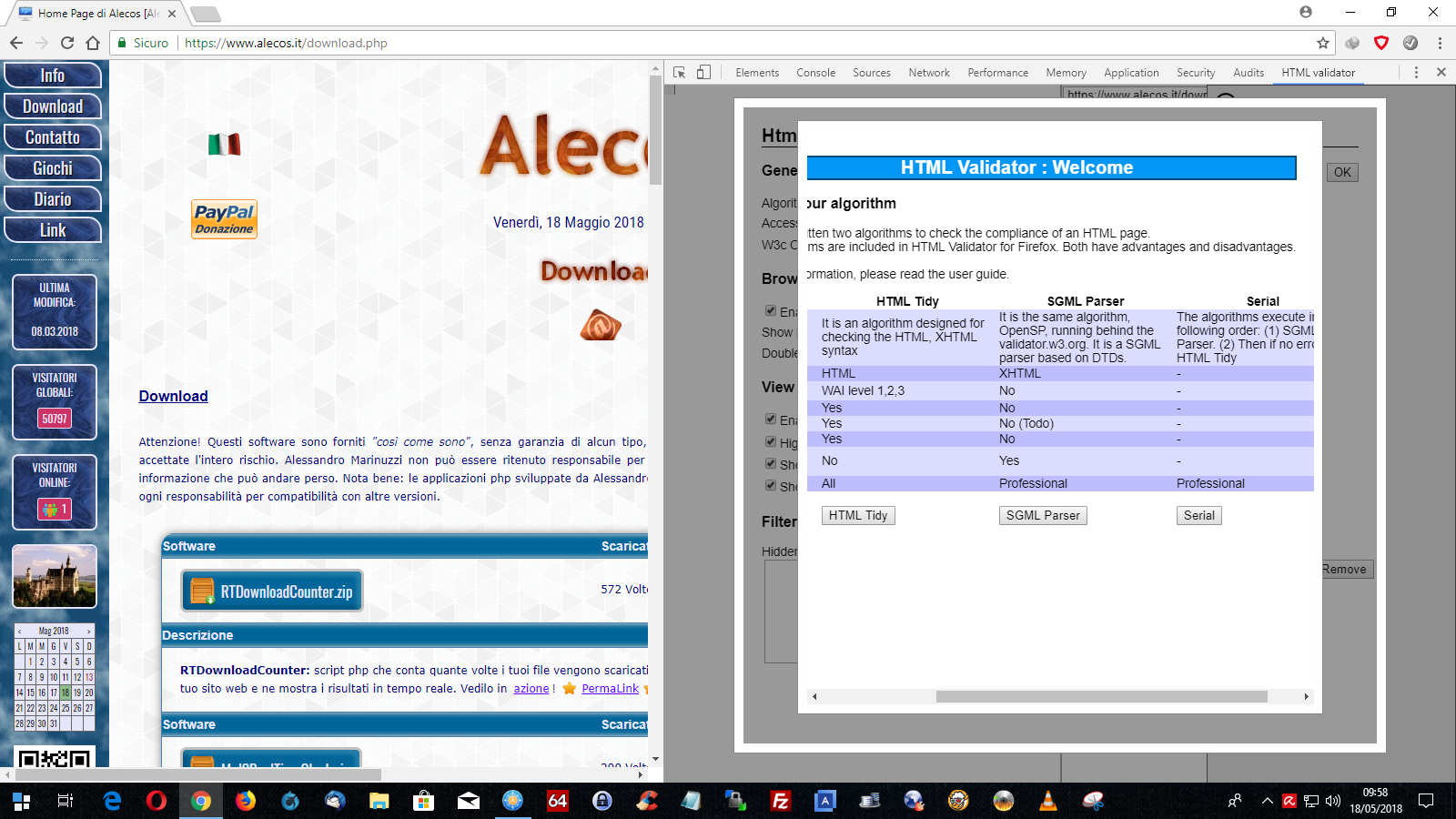Show hidden system tray icons chevron
Viewport: 1456px width, 819px height.
coord(1267,801)
